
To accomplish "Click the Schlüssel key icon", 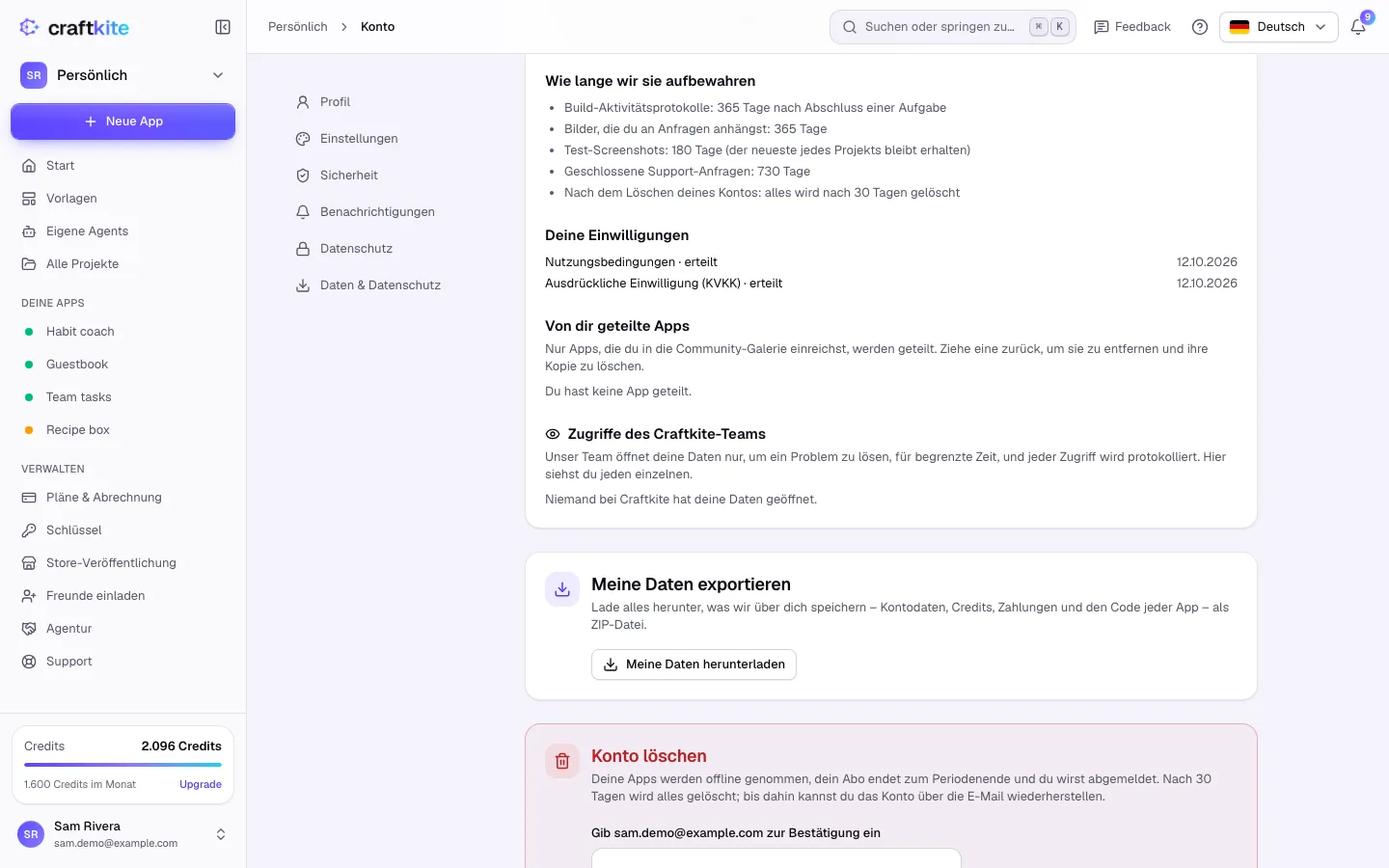I will tap(29, 530).
